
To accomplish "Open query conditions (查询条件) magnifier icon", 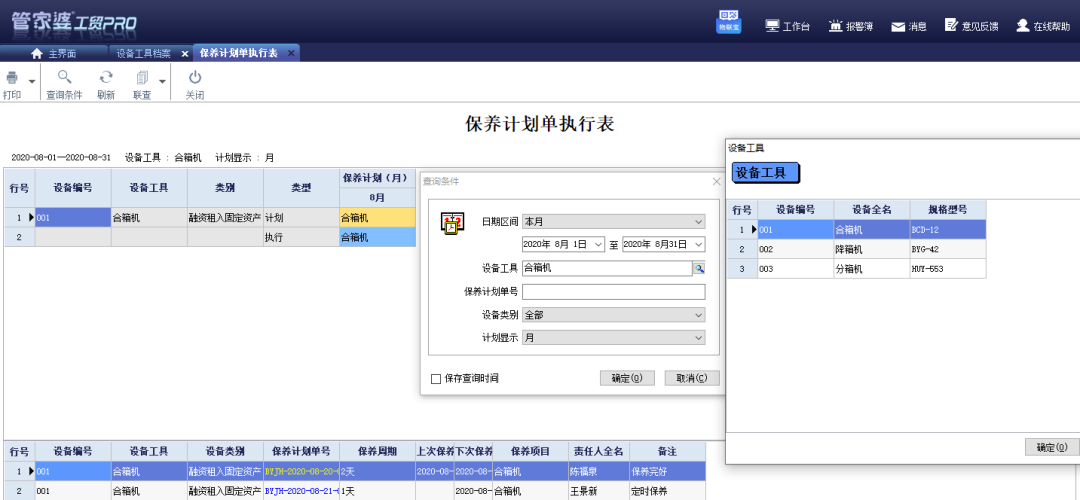I will 64,78.
